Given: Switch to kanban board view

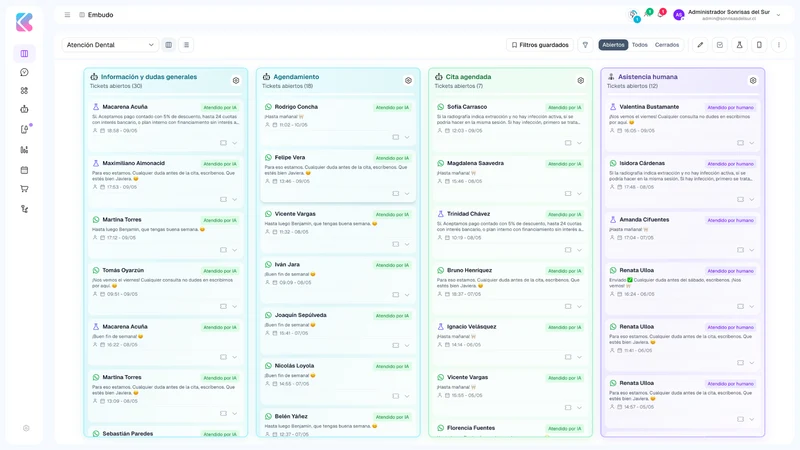Looking at the screenshot, I should coord(168,45).
